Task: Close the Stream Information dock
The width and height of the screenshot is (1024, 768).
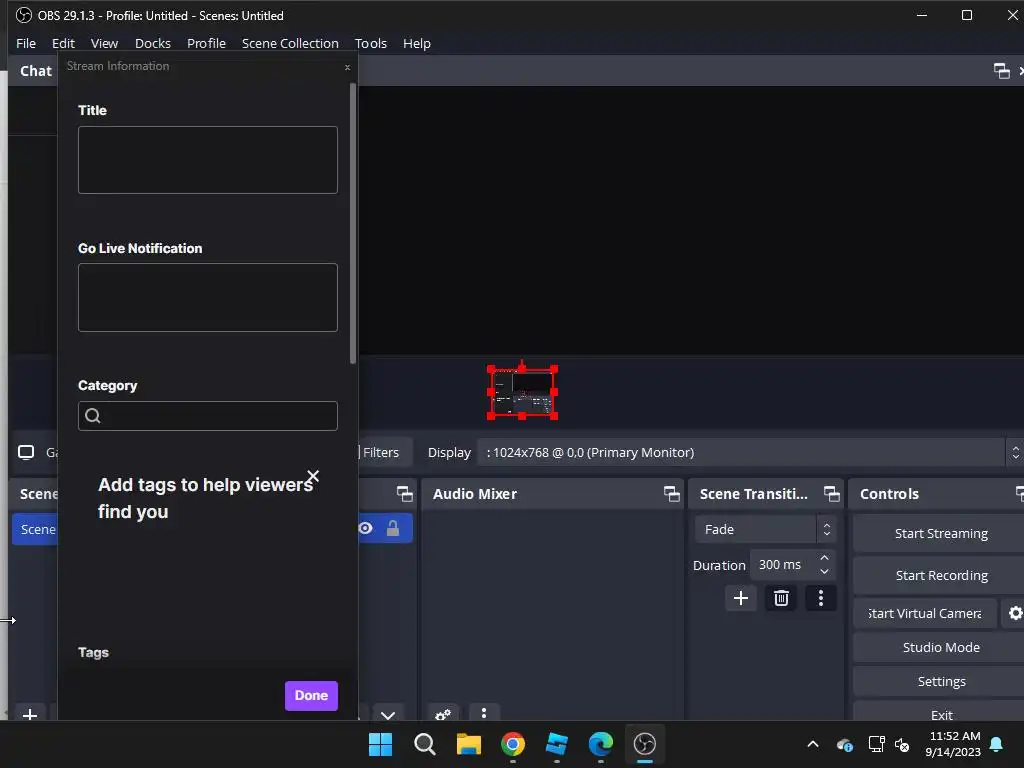Action: (347, 67)
